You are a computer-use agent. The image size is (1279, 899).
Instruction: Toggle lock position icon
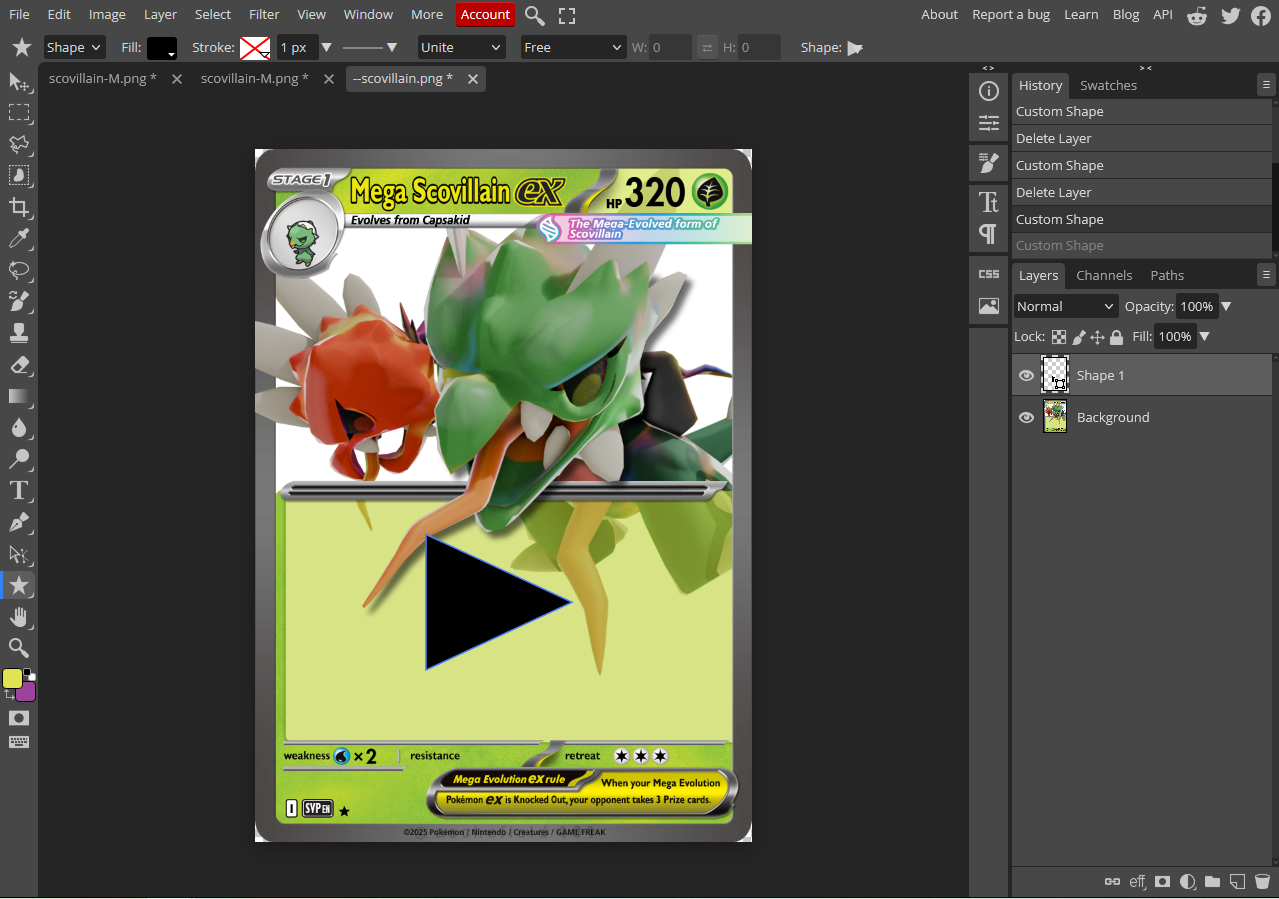pos(1097,337)
